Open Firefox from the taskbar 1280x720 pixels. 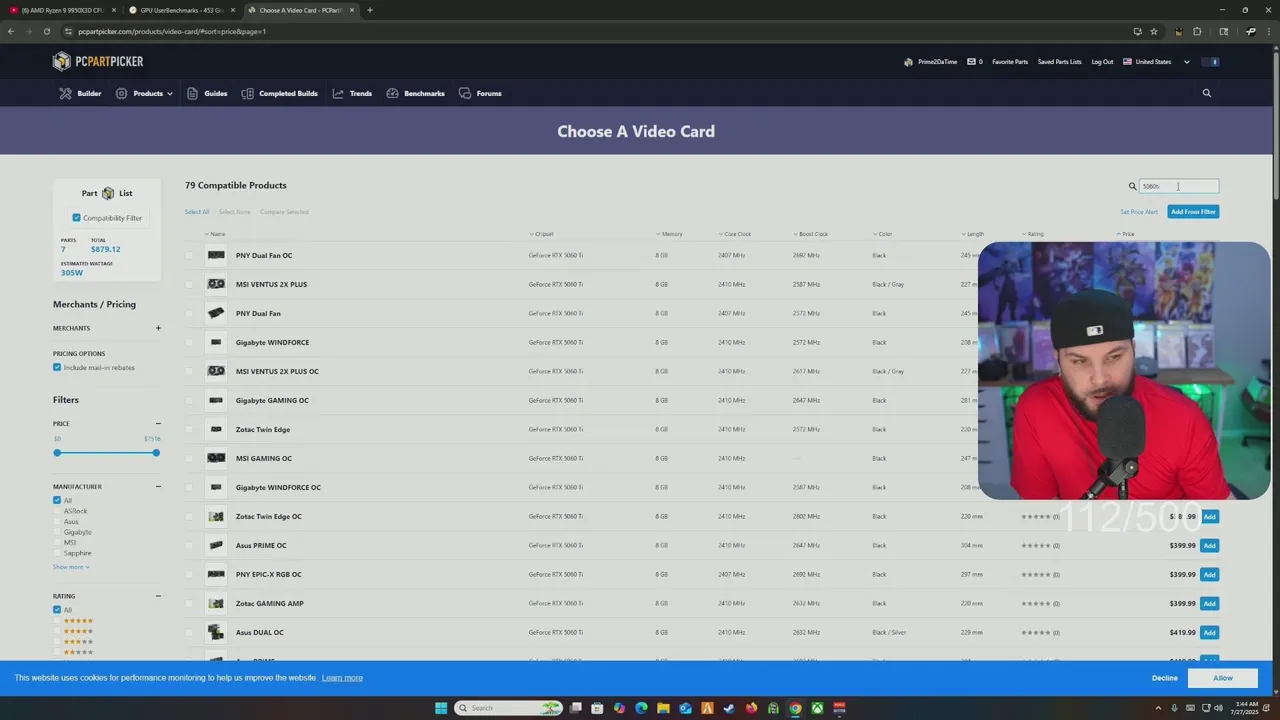(751, 708)
